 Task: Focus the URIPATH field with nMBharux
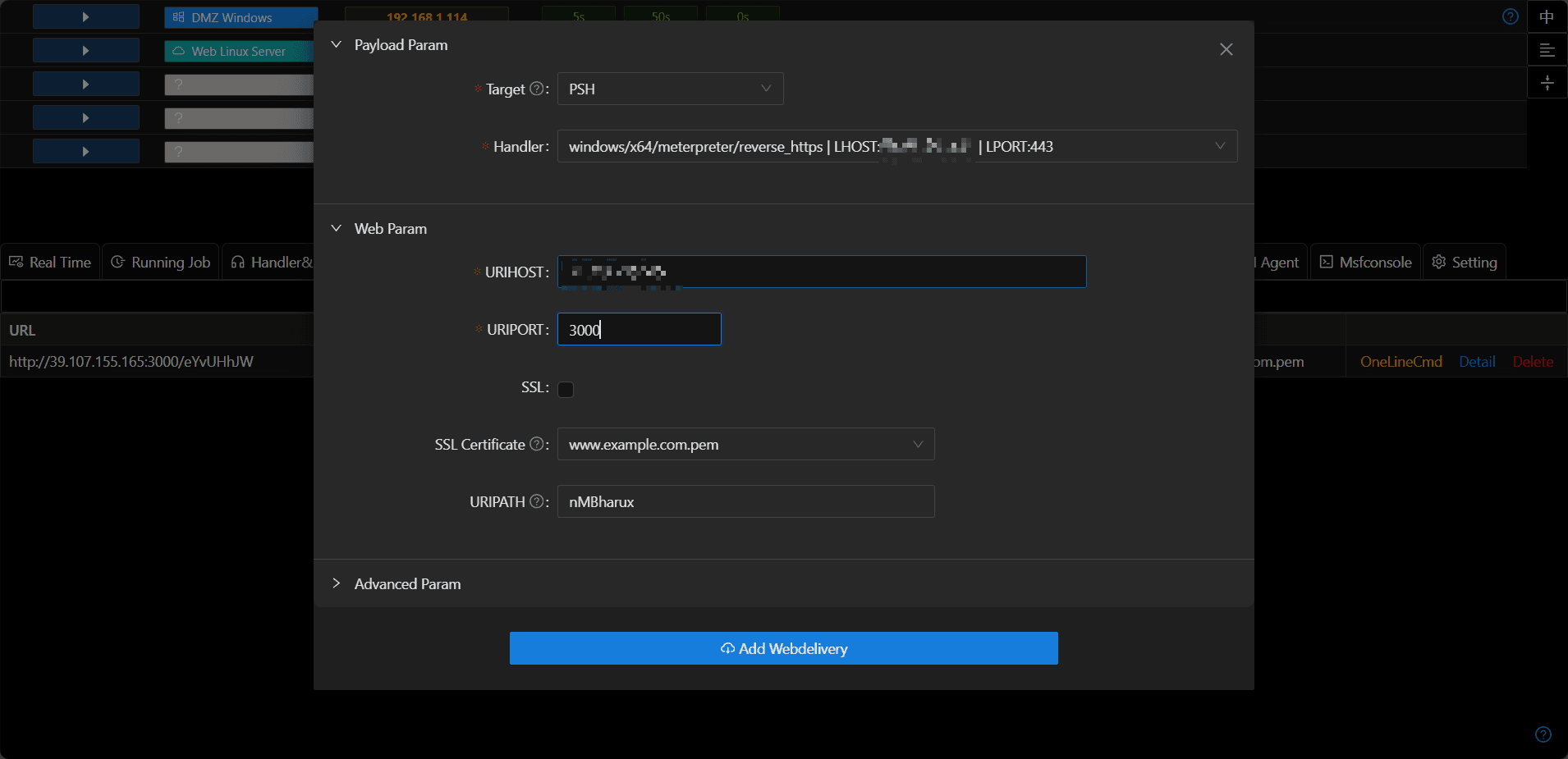[745, 501]
